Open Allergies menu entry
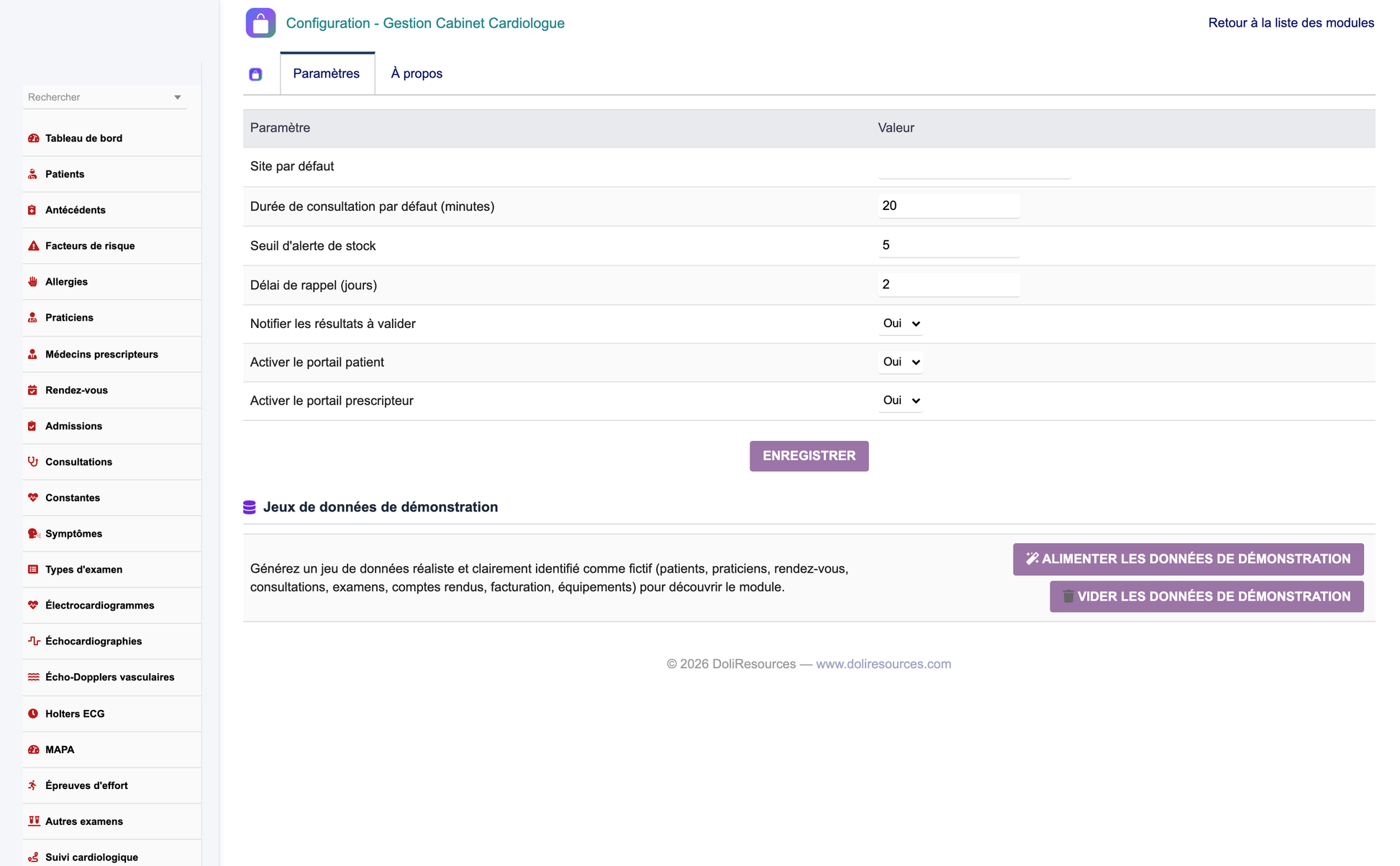Viewport: 1400px width, 866px height. pyautogui.click(x=67, y=282)
